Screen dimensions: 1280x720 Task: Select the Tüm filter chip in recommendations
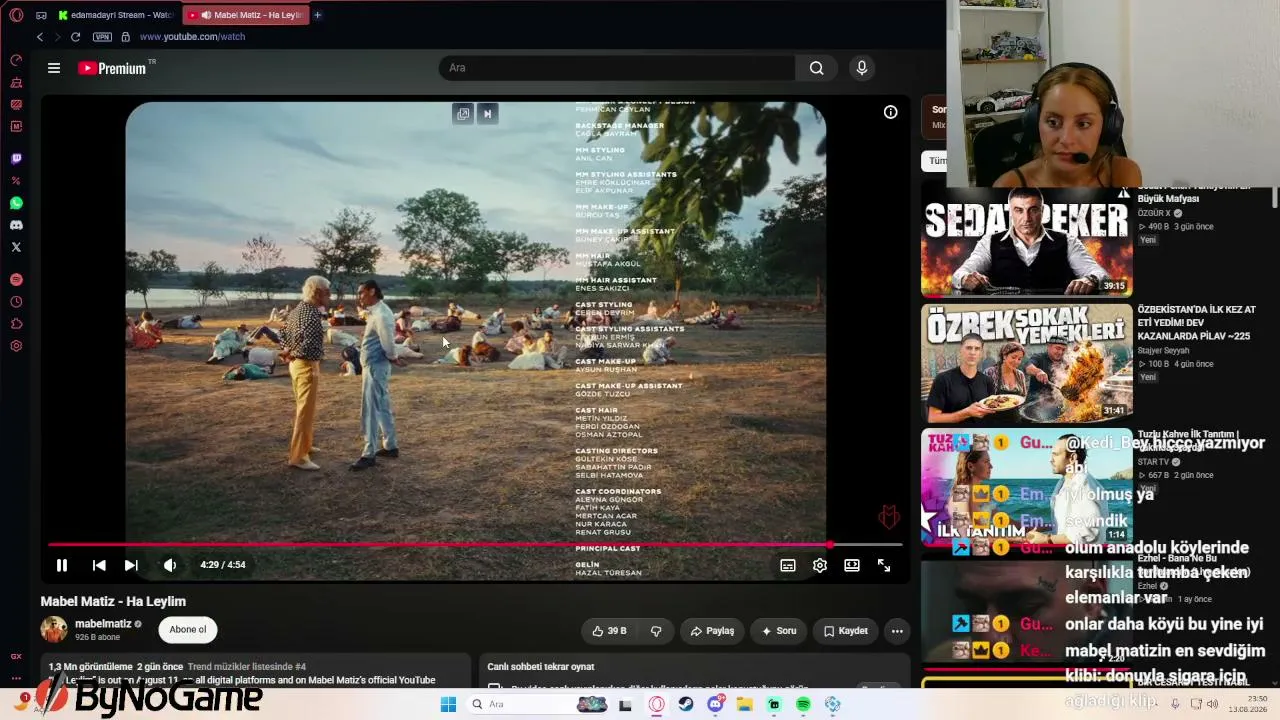[935, 160]
